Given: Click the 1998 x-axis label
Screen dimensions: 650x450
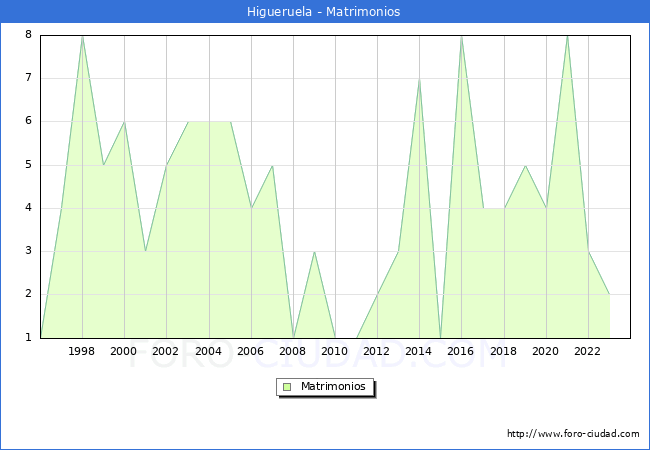Looking at the screenshot, I should pyautogui.click(x=82, y=351).
